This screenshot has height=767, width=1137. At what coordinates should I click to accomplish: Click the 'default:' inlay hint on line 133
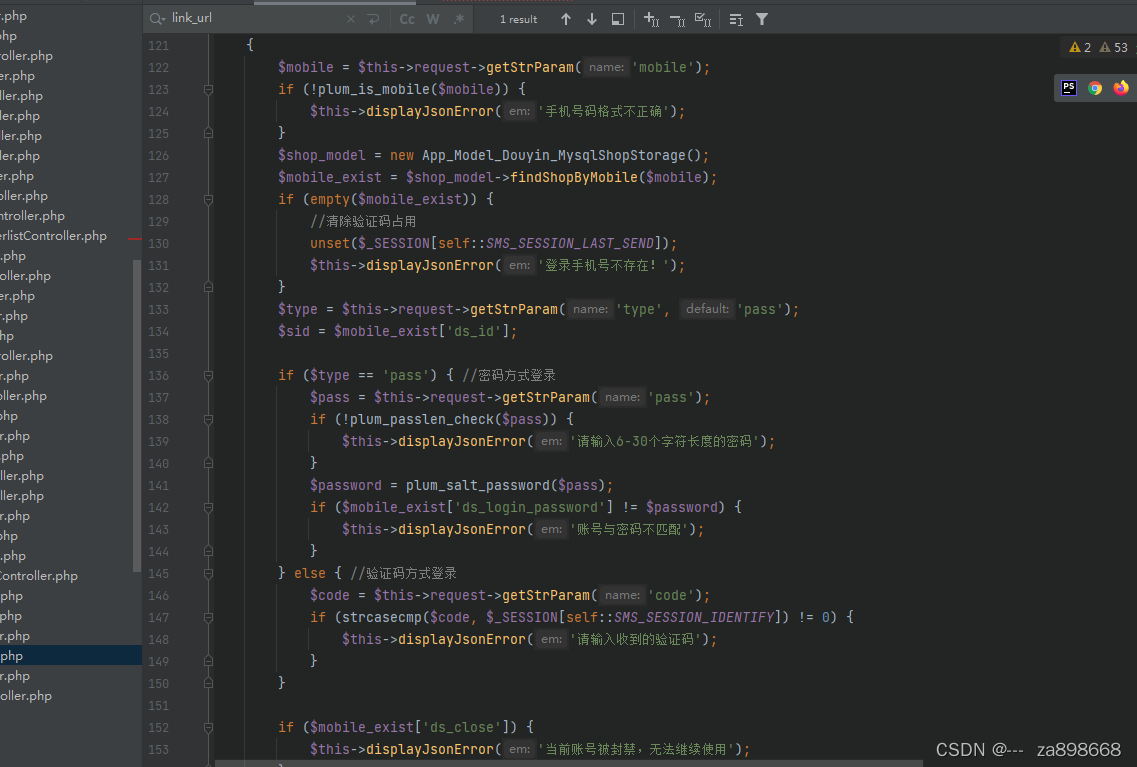pyautogui.click(x=707, y=309)
